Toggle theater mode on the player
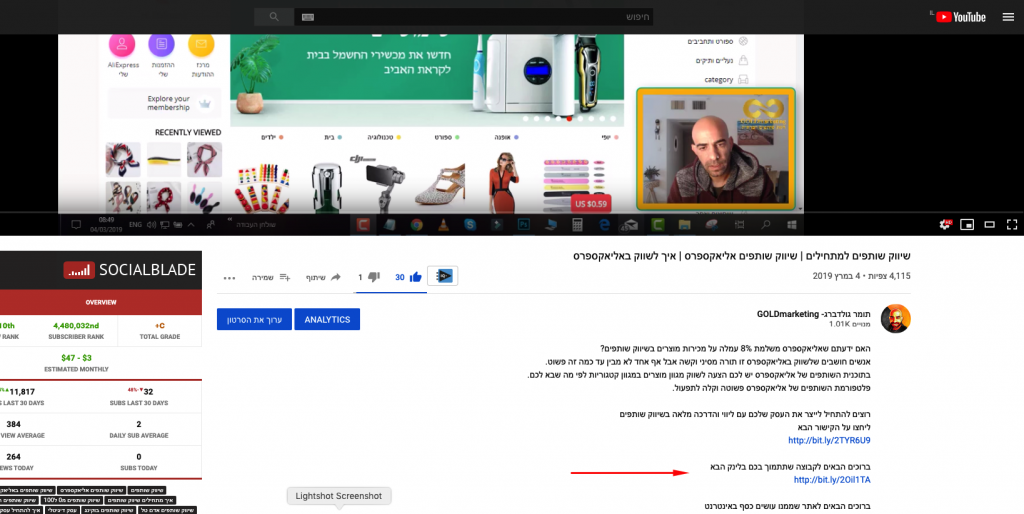 pos(989,224)
